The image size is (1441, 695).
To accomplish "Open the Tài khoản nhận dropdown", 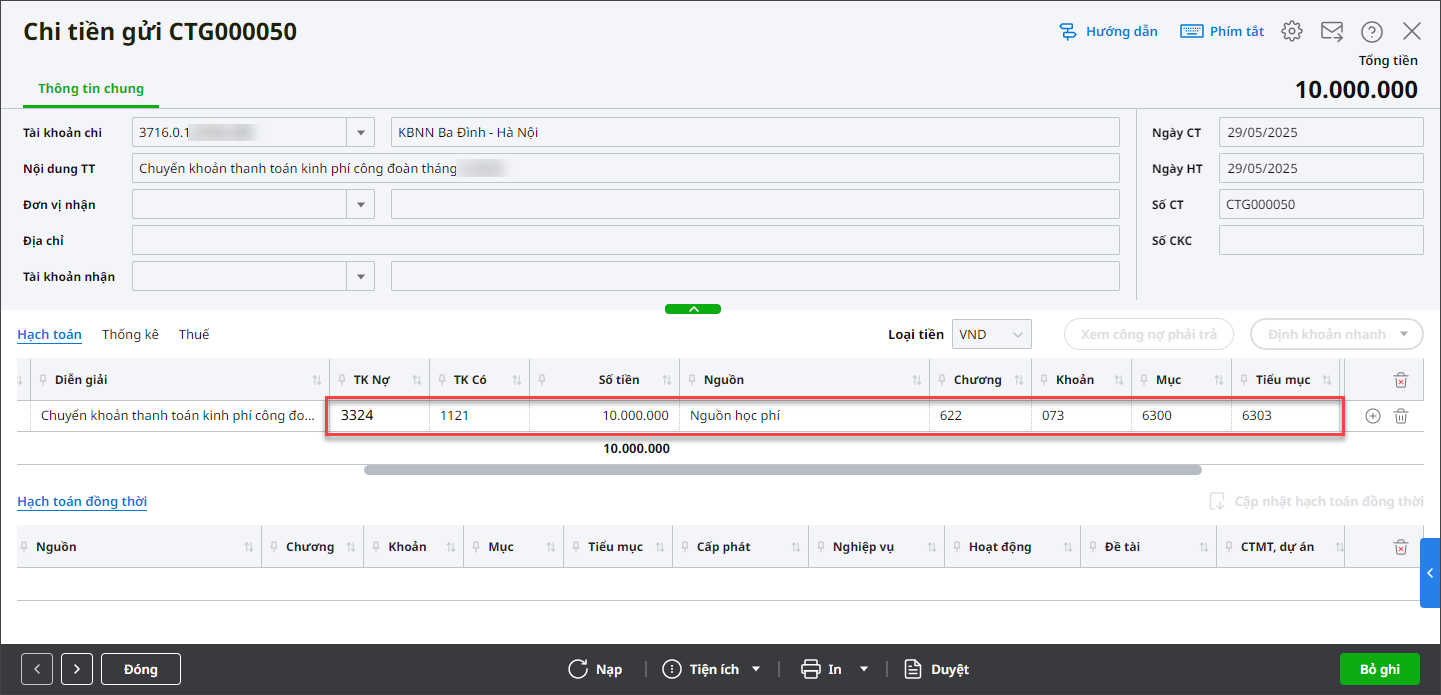I will [360, 276].
